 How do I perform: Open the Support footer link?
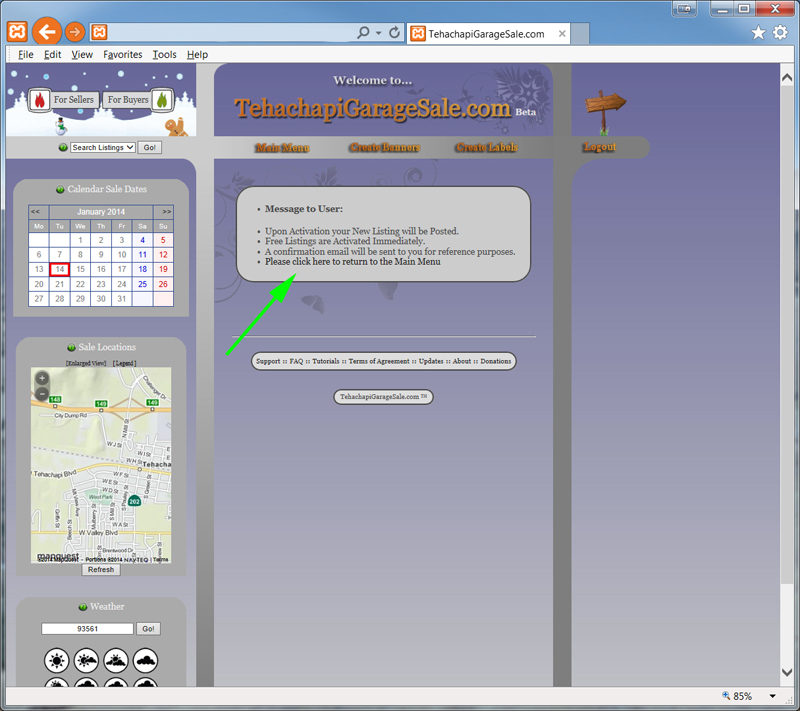pos(268,361)
